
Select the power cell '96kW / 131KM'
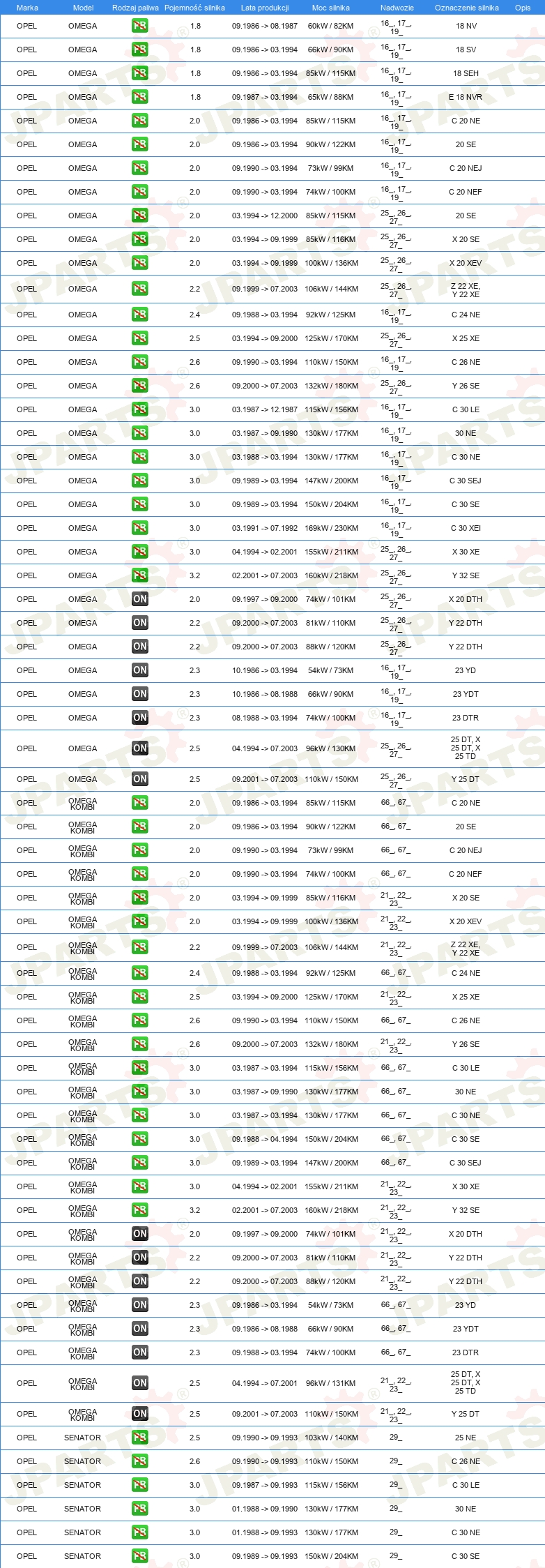pos(331,1383)
